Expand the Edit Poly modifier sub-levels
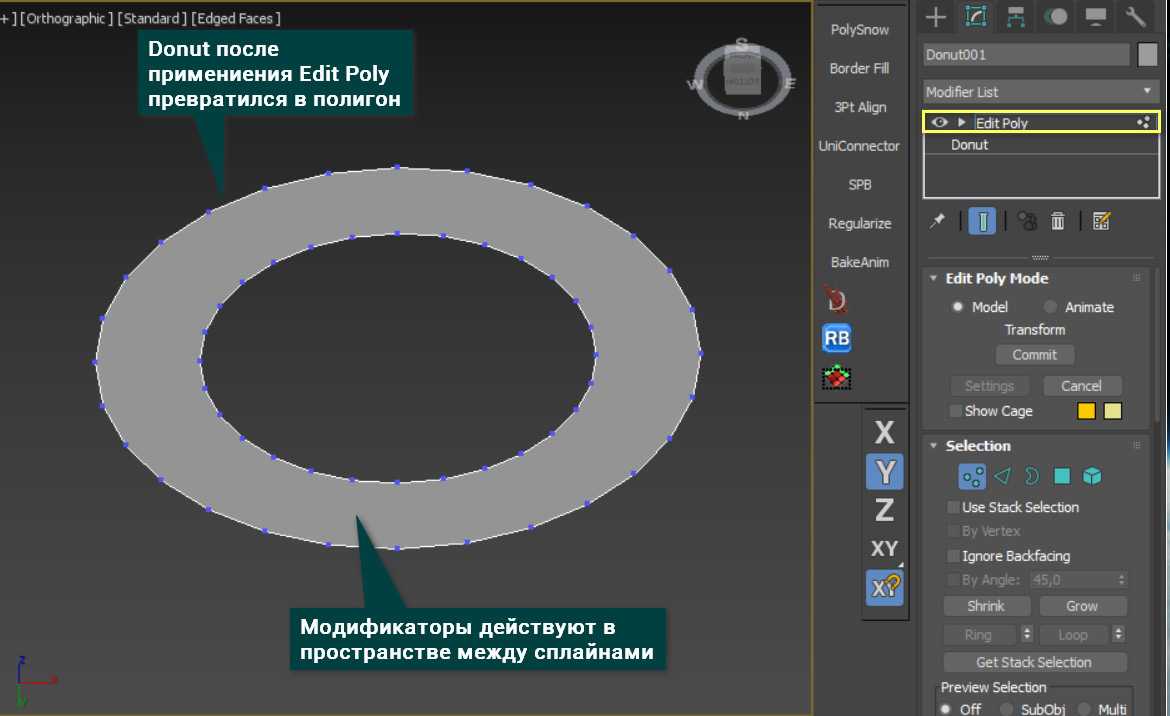The width and height of the screenshot is (1170, 716). [x=962, y=122]
